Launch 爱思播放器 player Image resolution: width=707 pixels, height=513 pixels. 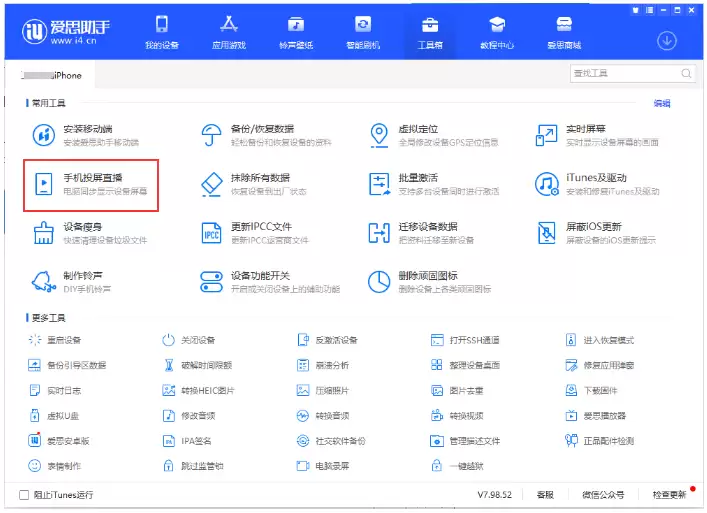(596, 416)
